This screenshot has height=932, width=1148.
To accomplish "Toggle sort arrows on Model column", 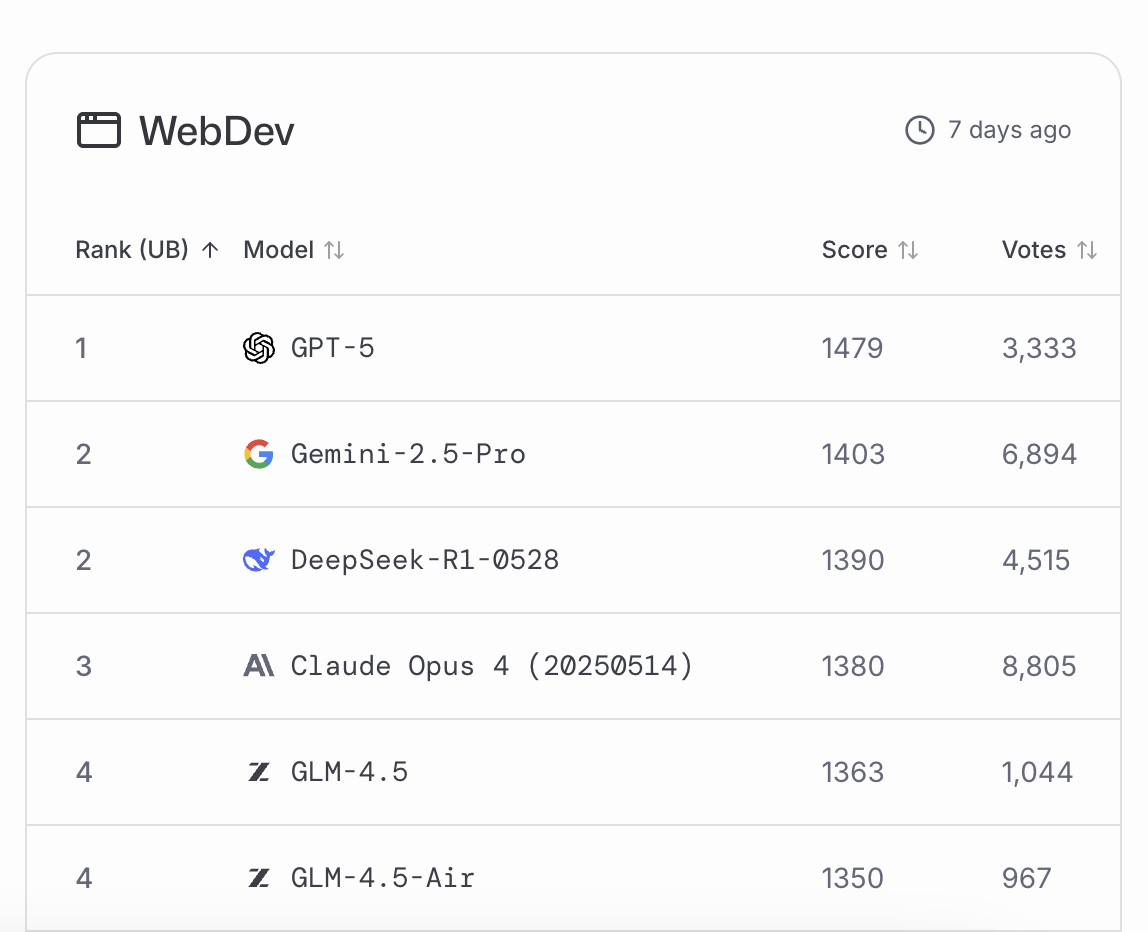I will point(335,250).
